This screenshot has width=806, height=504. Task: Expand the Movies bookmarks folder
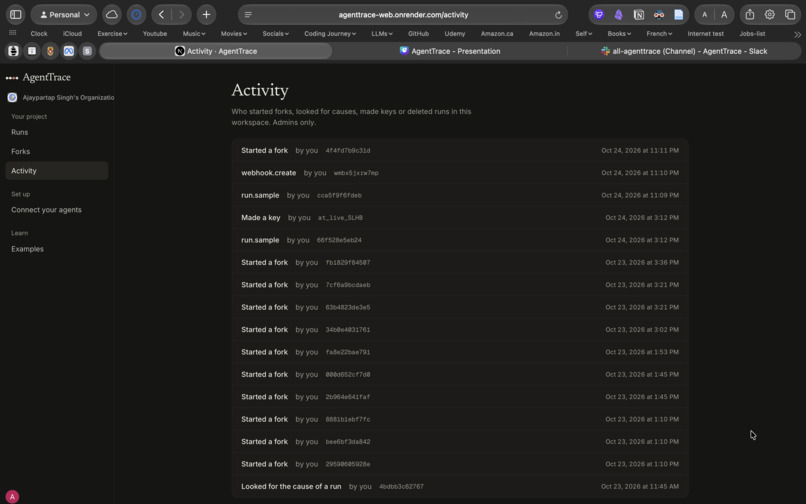point(234,33)
